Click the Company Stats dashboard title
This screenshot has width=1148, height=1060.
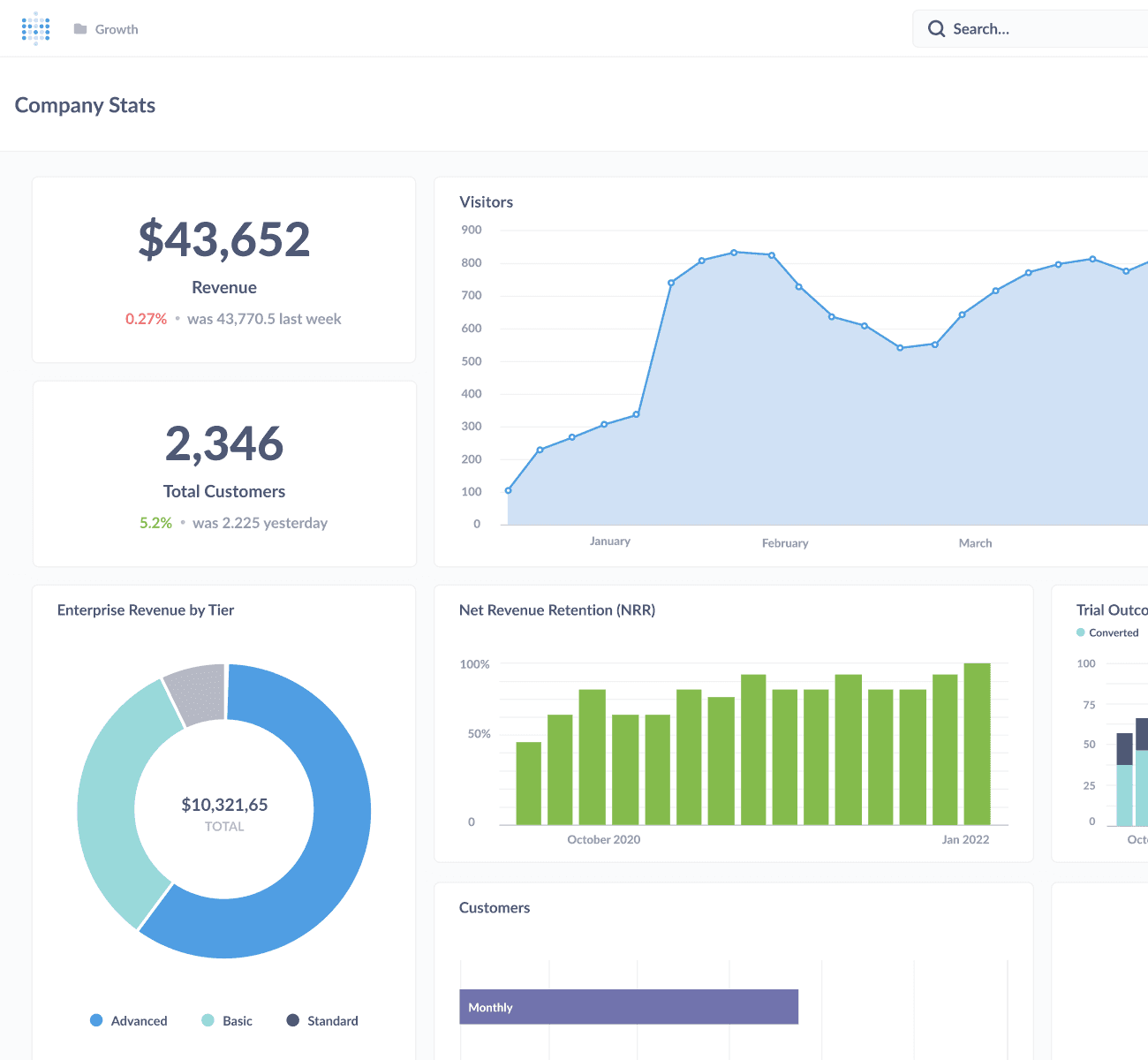(85, 105)
